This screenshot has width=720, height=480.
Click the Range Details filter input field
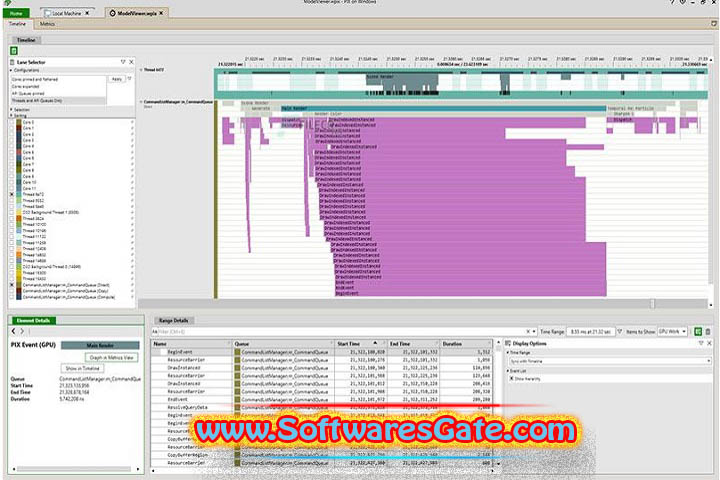pos(342,331)
